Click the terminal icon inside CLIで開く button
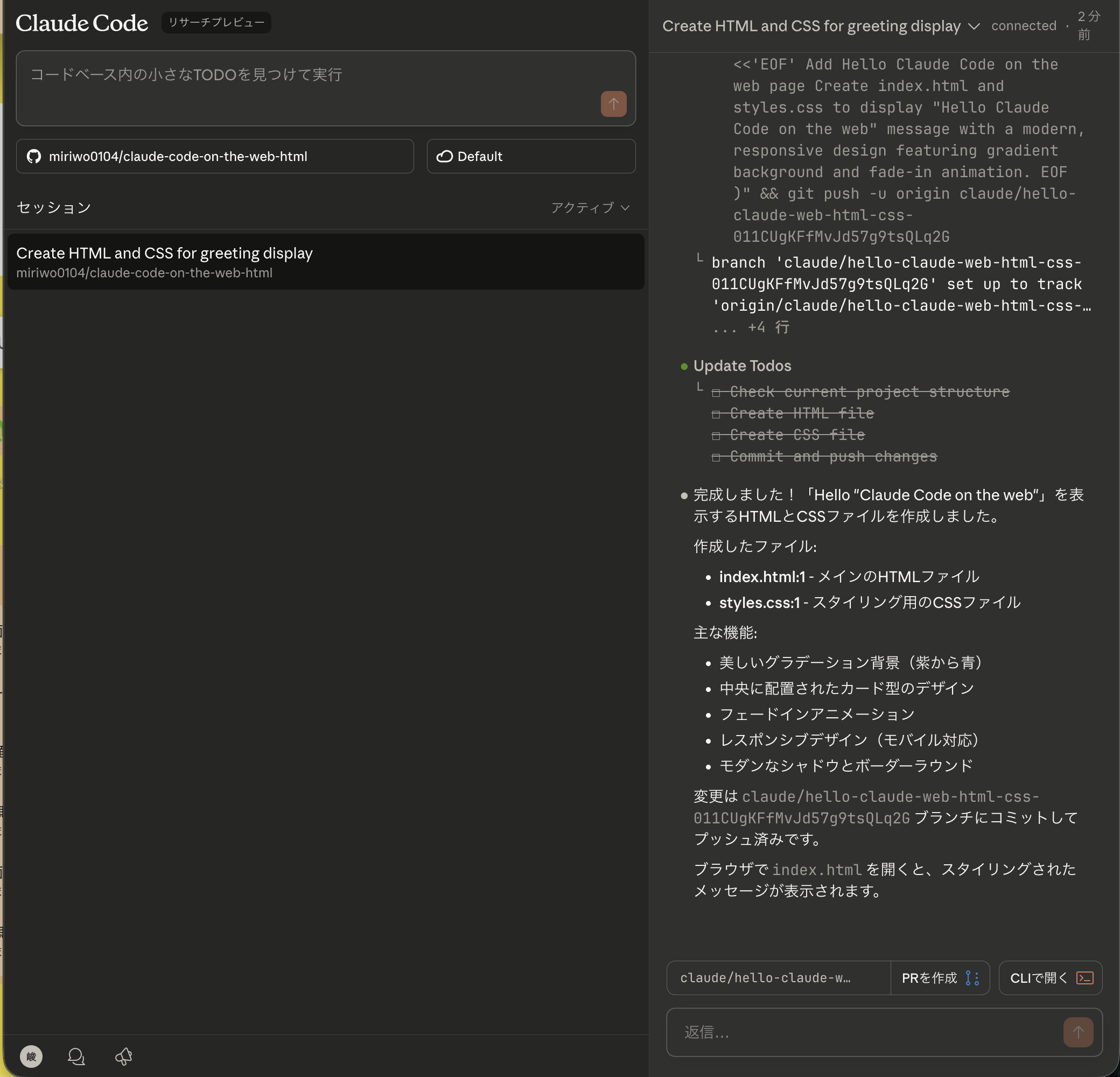Screen dimensions: 1120x1077 1085,977
